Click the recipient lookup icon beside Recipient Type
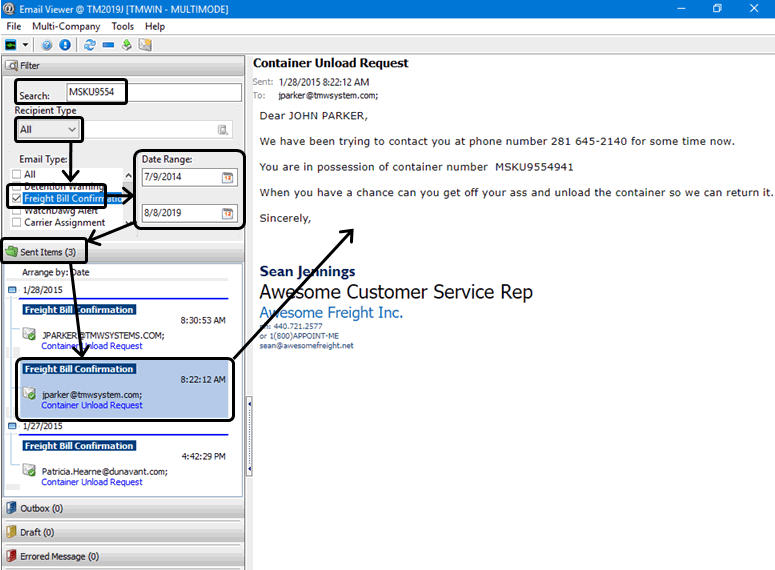The height and width of the screenshot is (570, 775). pyautogui.click(x=223, y=130)
